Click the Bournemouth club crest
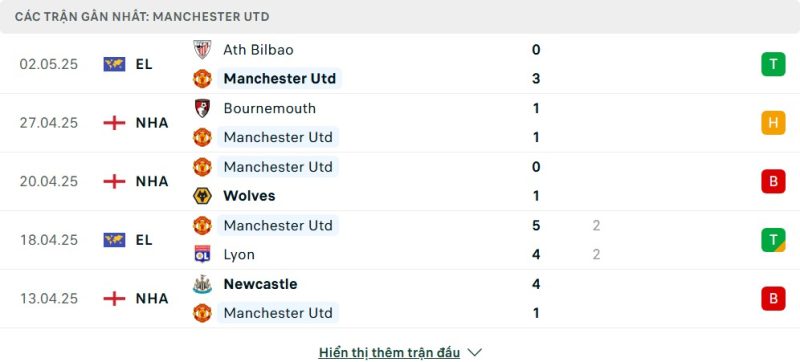Screen dimensions: 800x362 202,108
